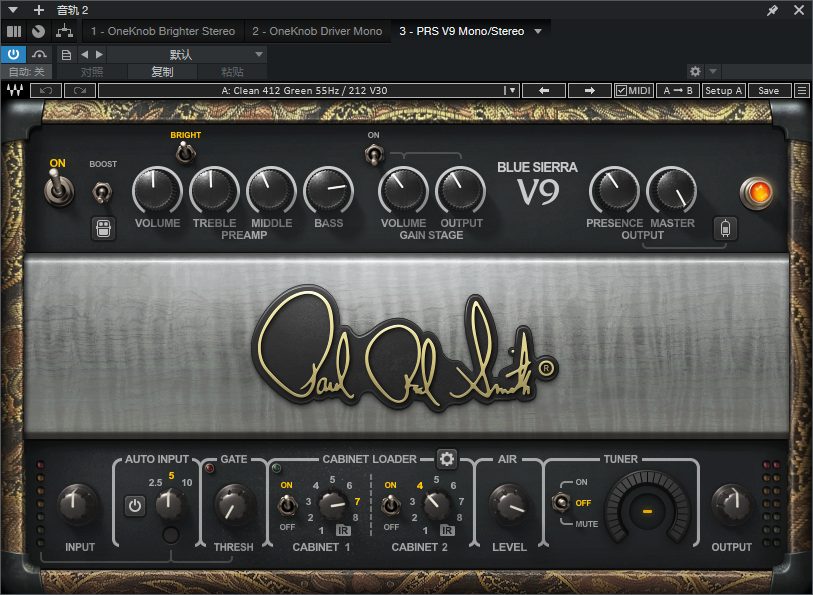The height and width of the screenshot is (595, 813).
Task: Flip the Tuner ON/OFF/MUTE switch
Action: point(560,502)
